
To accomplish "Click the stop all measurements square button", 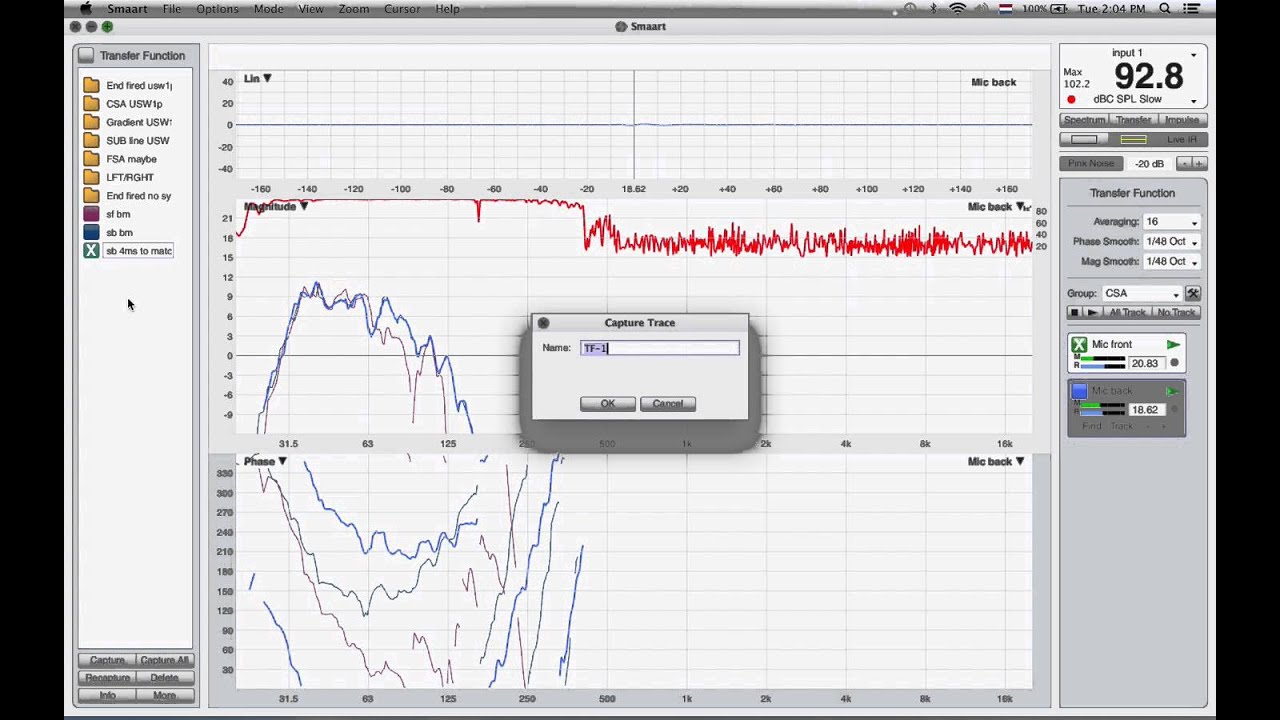I will [x=1075, y=312].
